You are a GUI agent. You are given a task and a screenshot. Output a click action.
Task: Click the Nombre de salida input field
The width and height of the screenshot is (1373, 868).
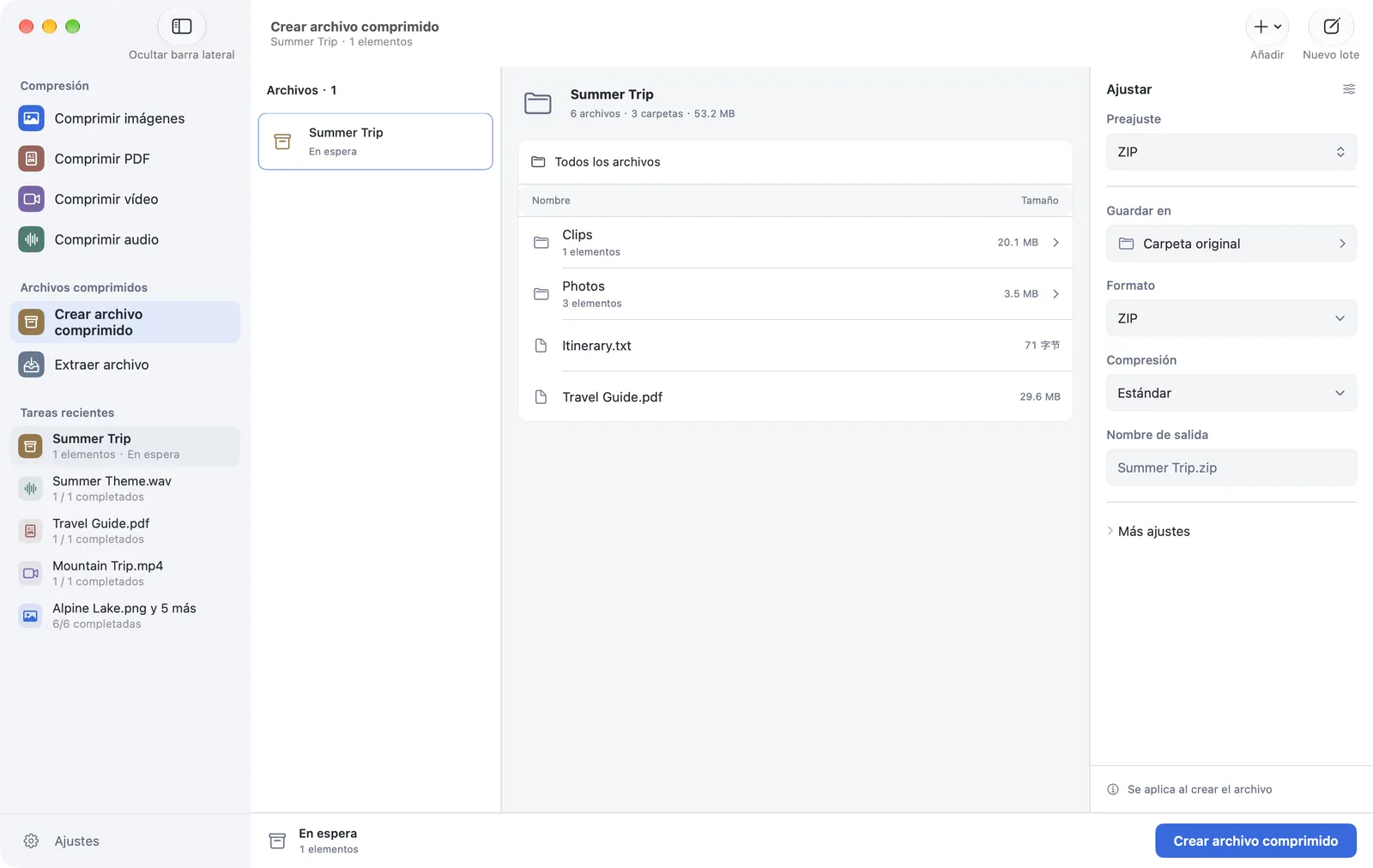[x=1231, y=467]
